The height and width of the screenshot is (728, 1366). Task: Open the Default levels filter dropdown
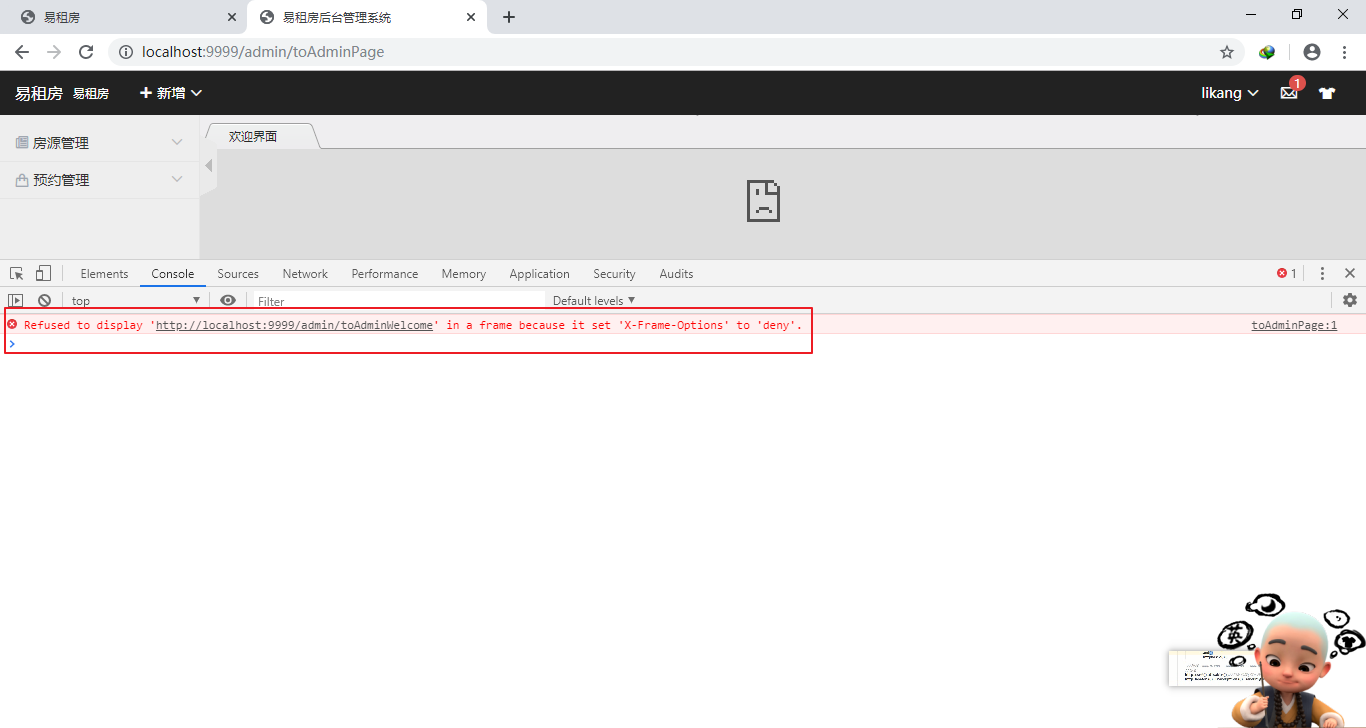(593, 300)
